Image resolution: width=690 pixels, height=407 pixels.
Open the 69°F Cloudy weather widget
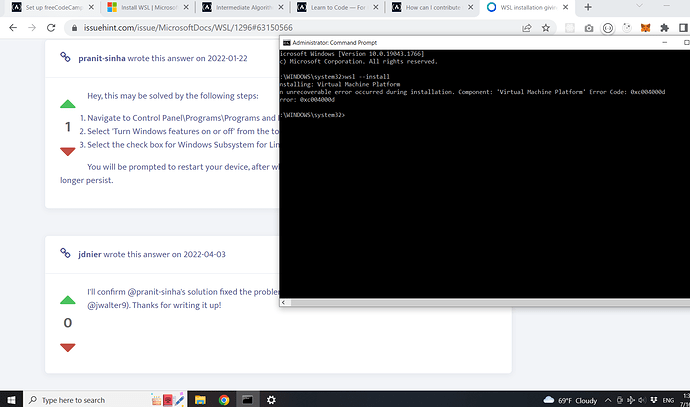coord(570,400)
